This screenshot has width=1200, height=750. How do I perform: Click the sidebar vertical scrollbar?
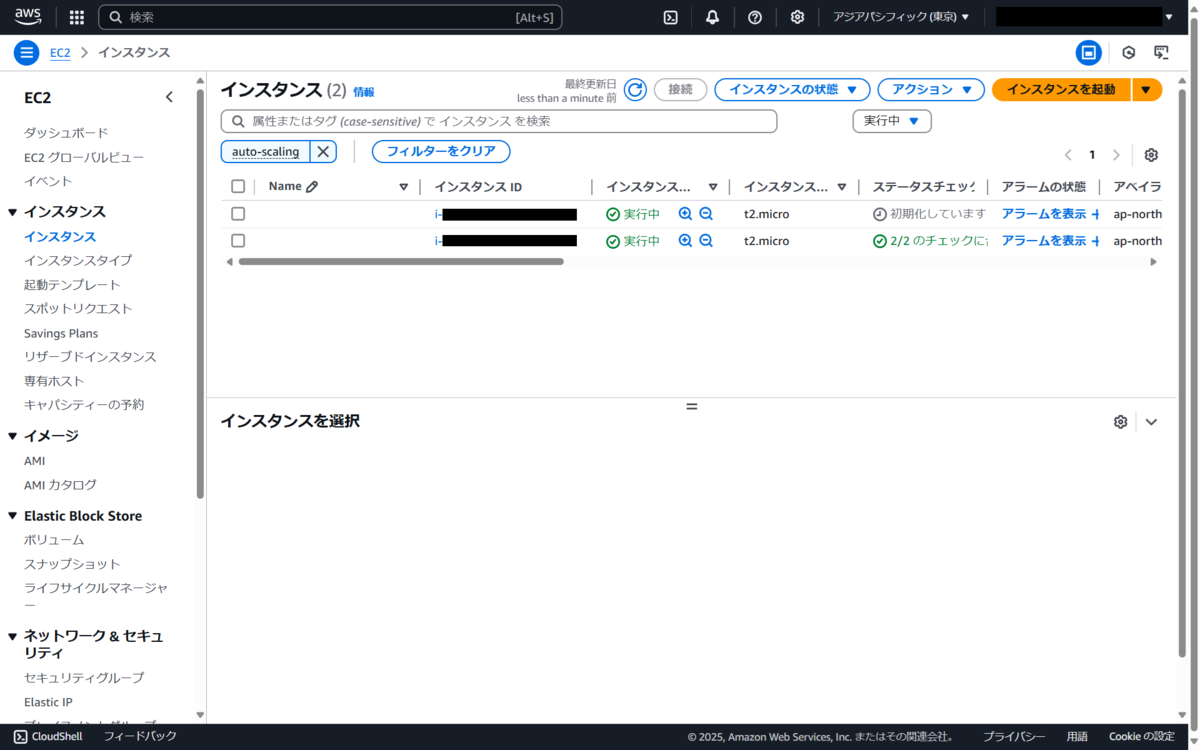[200, 295]
